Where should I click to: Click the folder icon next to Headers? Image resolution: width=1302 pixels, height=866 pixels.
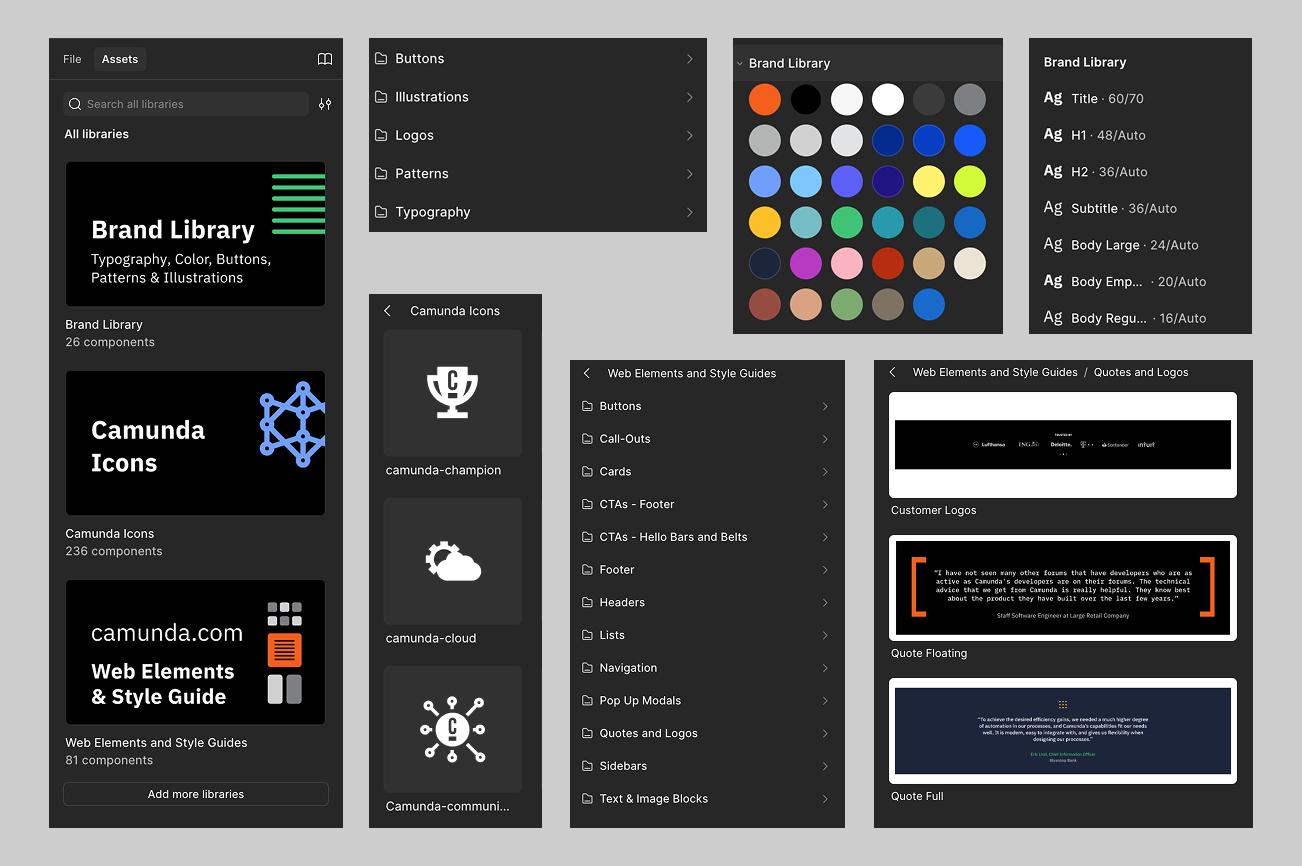click(x=588, y=602)
